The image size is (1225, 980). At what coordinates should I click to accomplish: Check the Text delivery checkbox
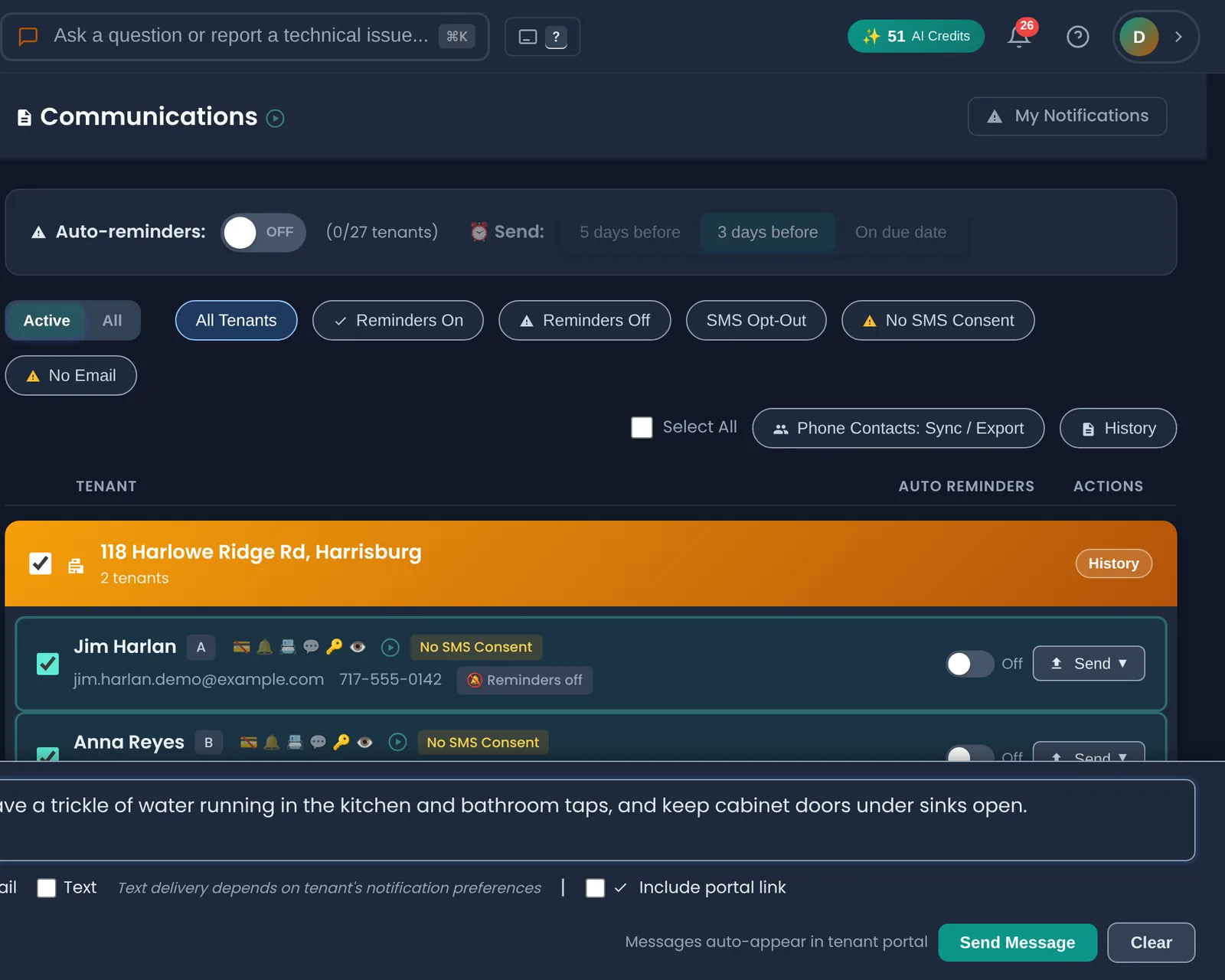pyautogui.click(x=47, y=887)
